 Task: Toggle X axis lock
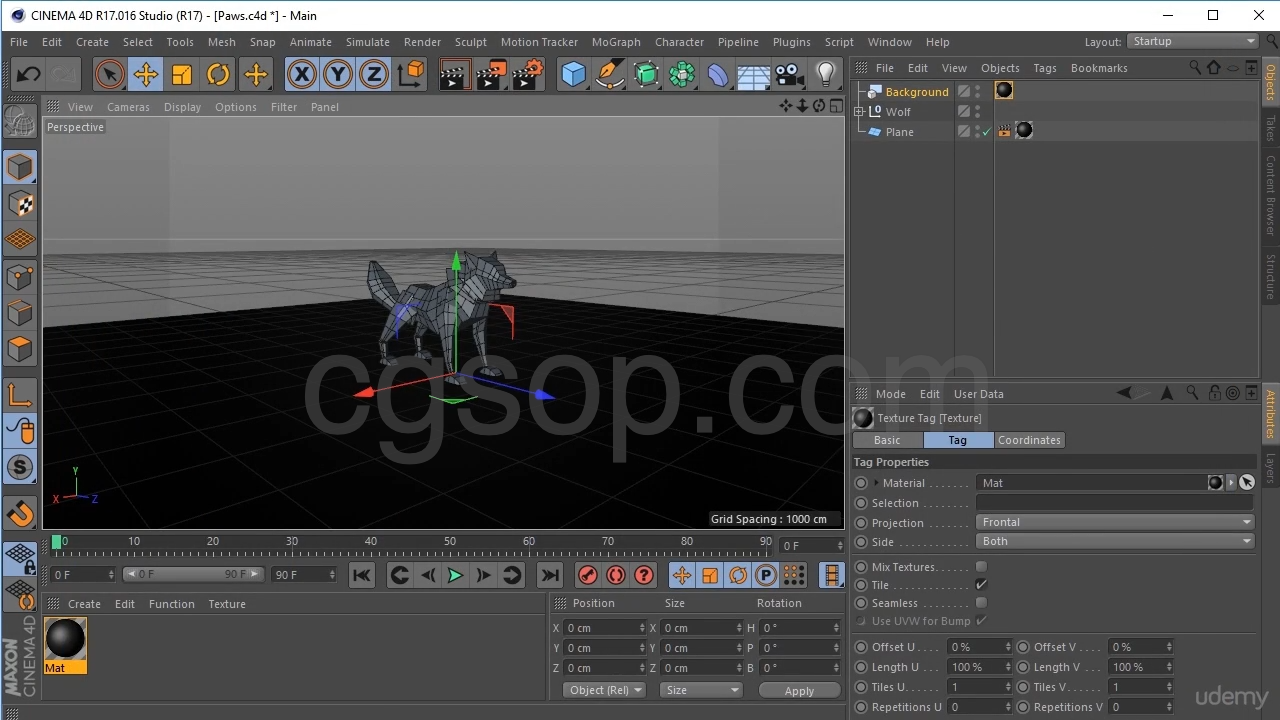(301, 75)
